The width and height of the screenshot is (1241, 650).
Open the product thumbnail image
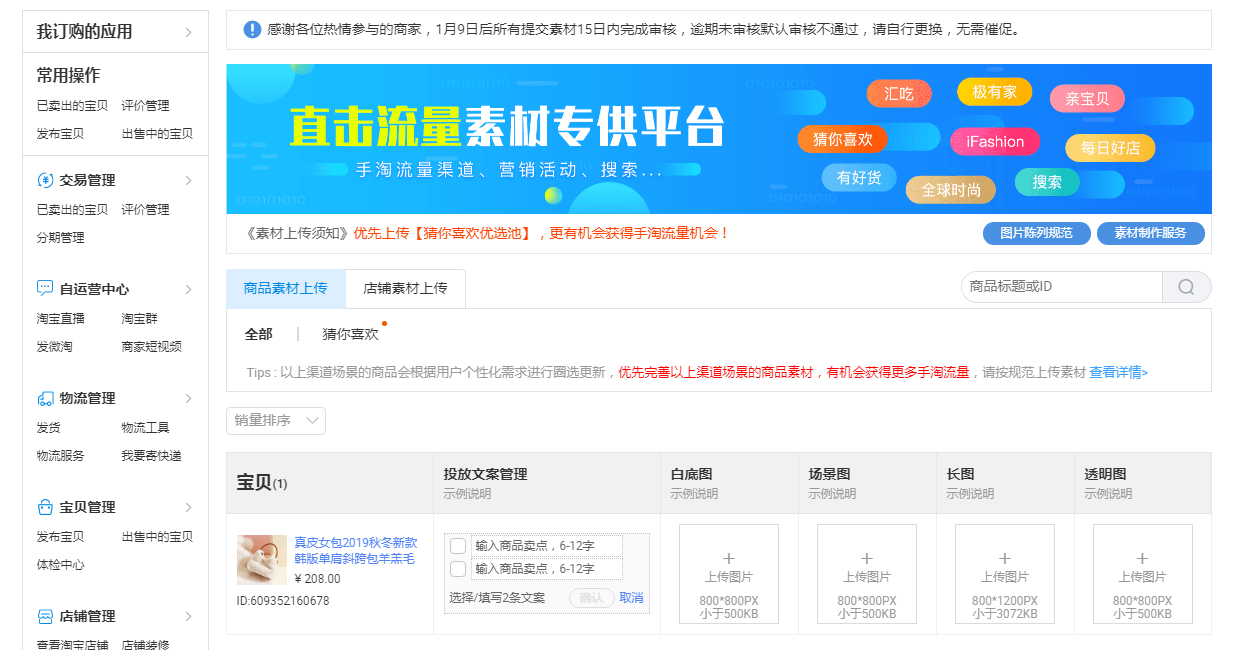262,560
